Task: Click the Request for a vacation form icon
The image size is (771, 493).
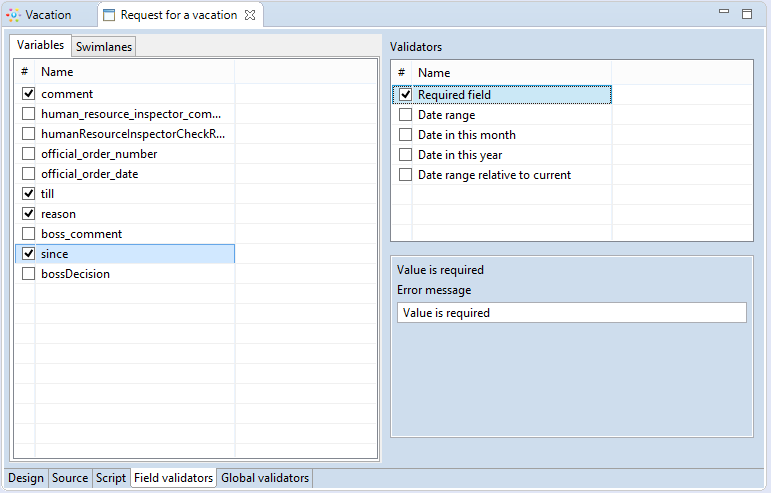Action: [x=109, y=15]
